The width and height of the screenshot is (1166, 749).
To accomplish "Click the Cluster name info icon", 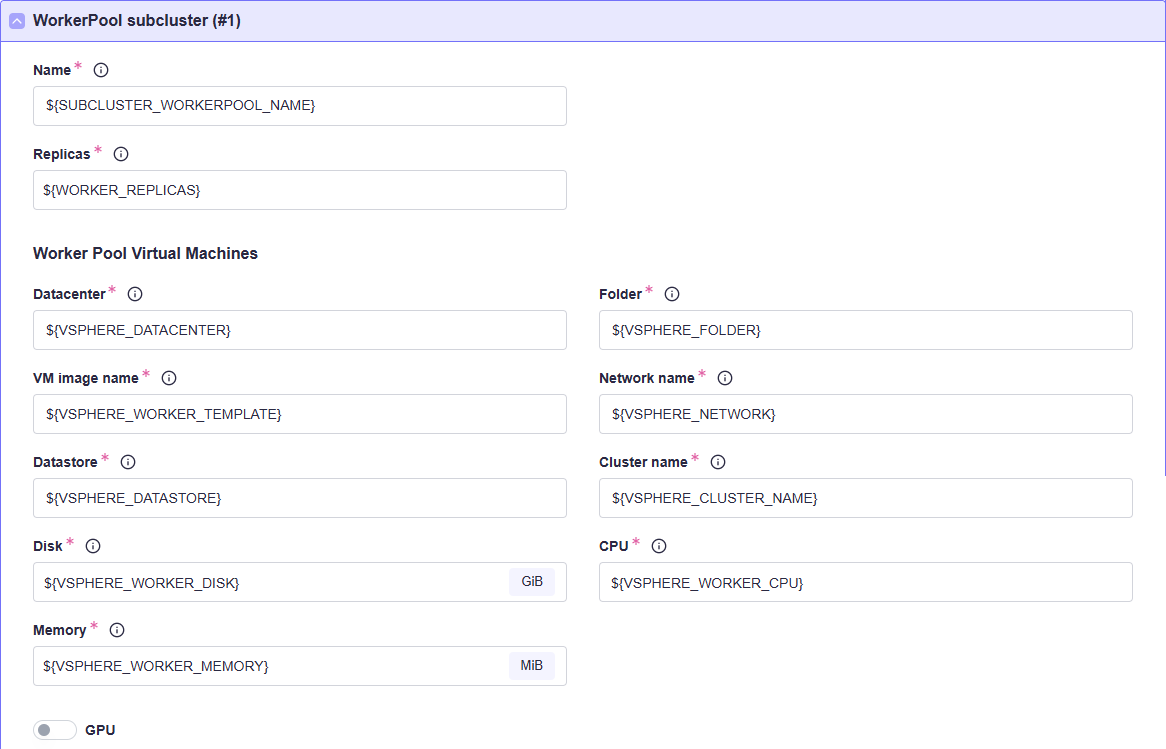I will pos(718,462).
